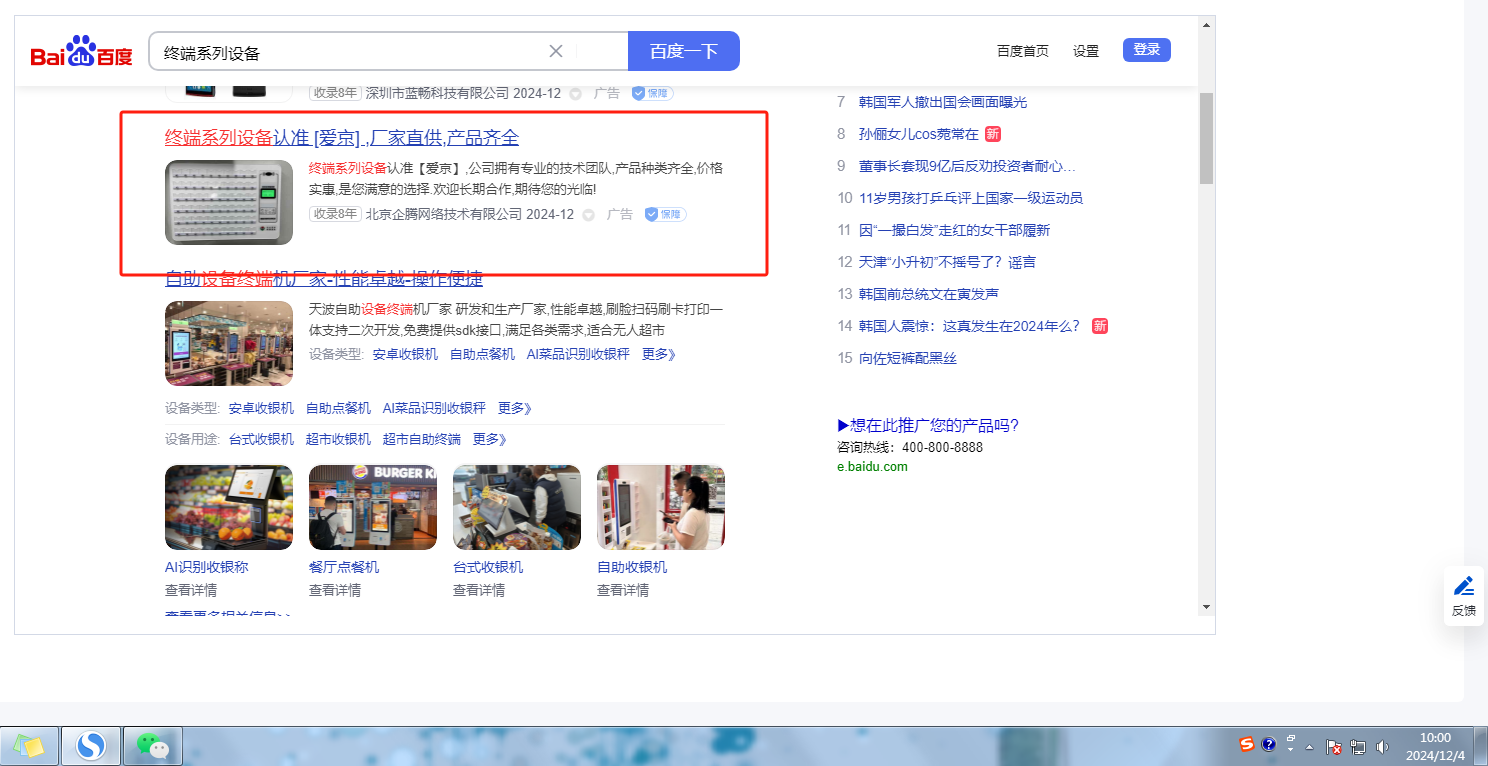Screen dimensions: 1488x766
Task: Open the result 自助设备终端机厂家-性能卓越-操作便捷
Action: click(324, 278)
